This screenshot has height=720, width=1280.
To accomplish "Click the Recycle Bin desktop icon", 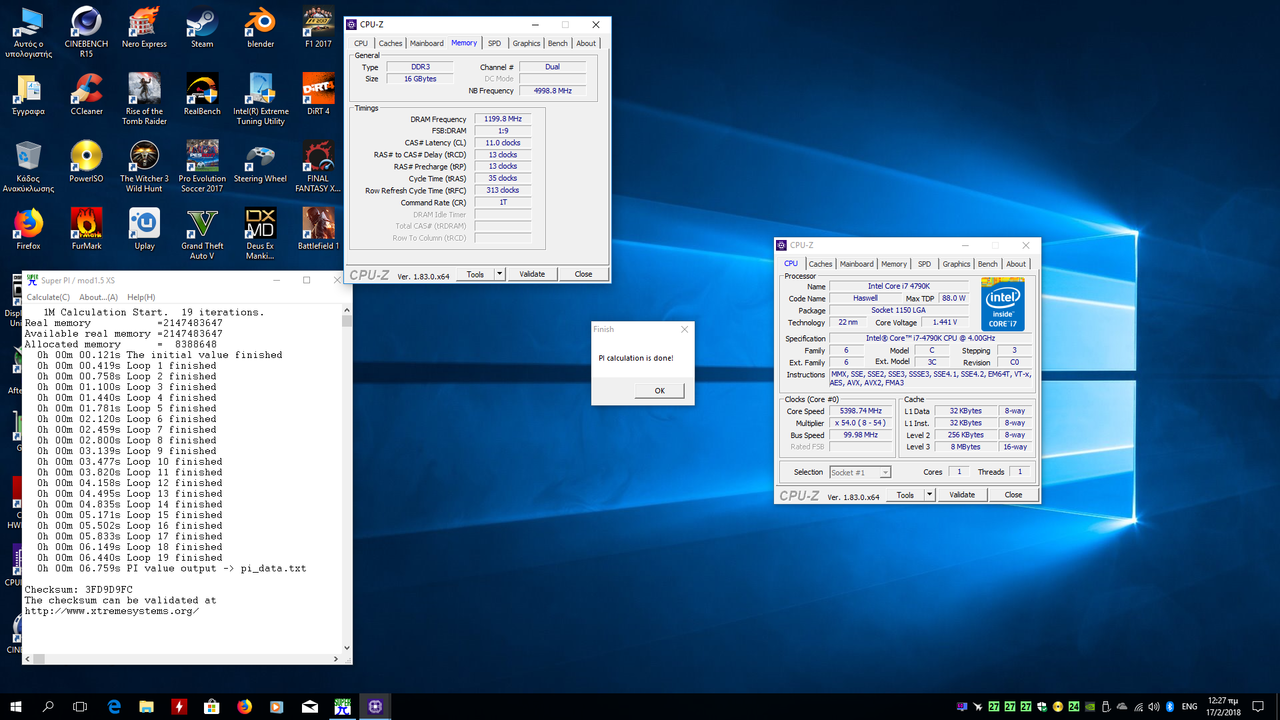I will 28,166.
